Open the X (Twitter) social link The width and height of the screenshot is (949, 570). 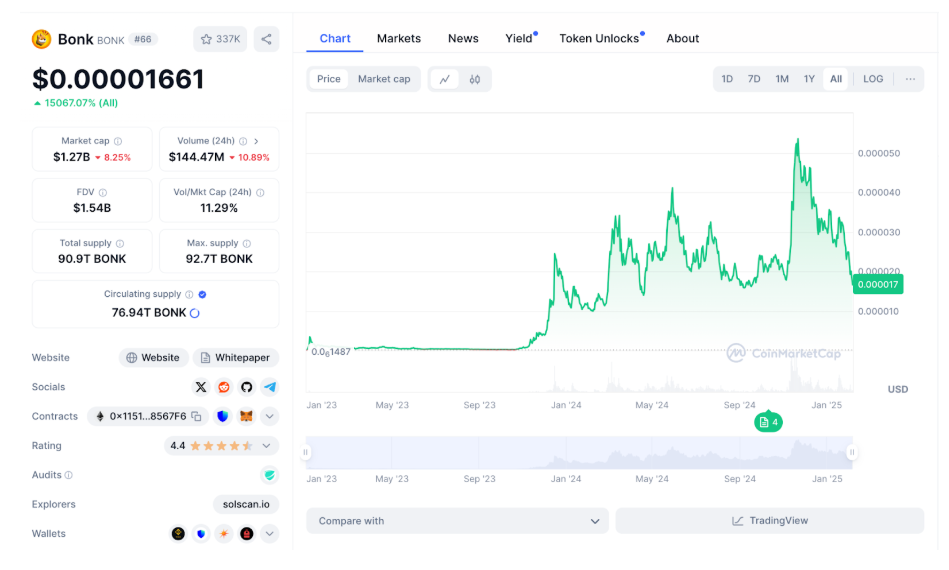pos(201,387)
